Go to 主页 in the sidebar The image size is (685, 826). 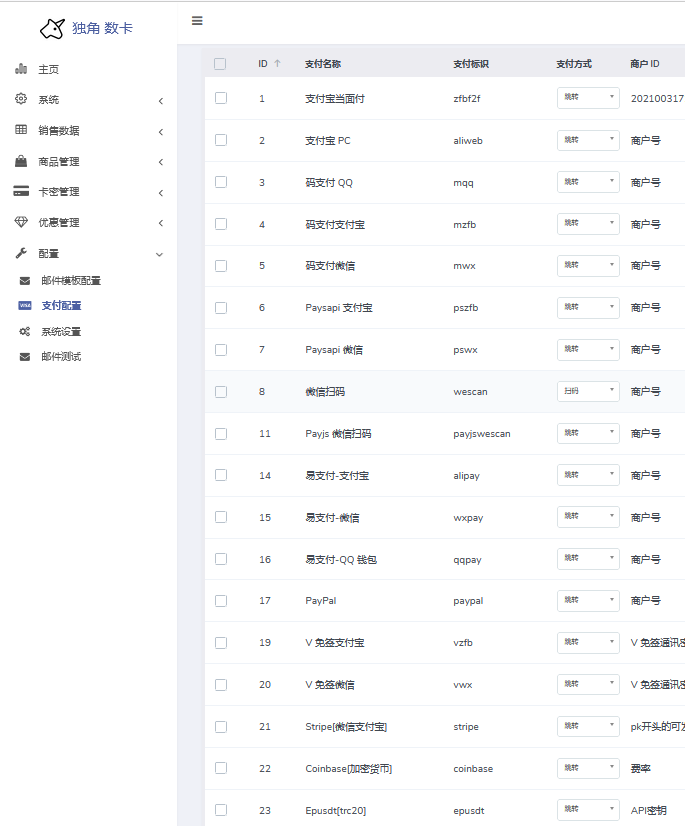point(48,70)
